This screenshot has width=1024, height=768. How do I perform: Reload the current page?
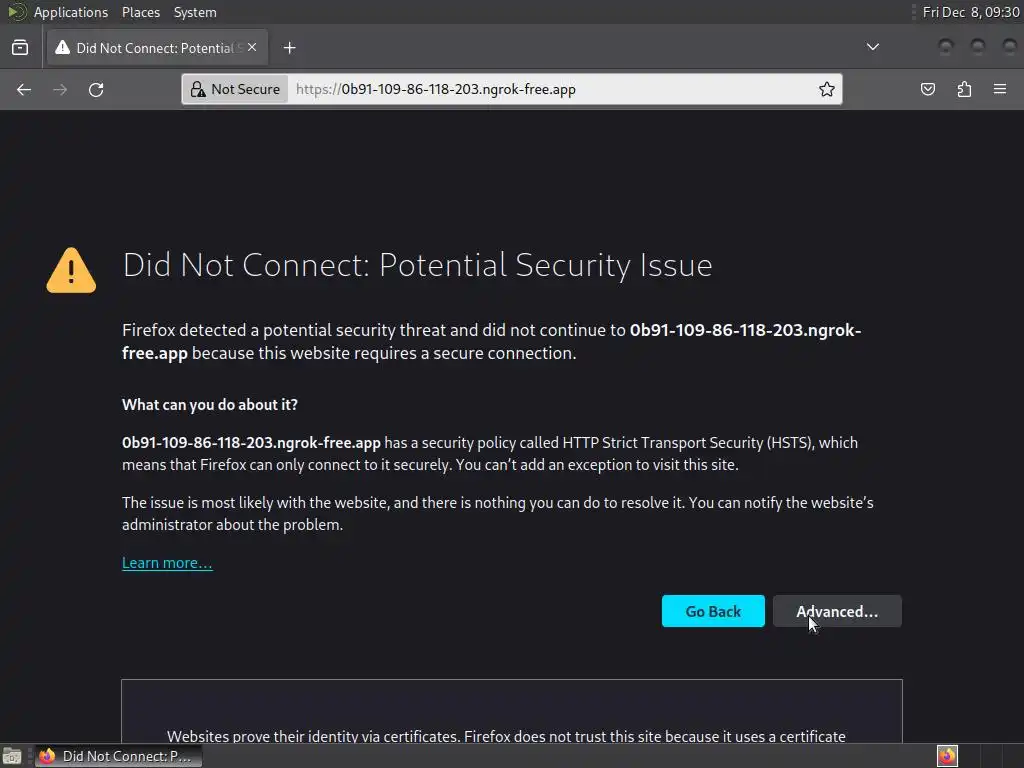tap(96, 89)
